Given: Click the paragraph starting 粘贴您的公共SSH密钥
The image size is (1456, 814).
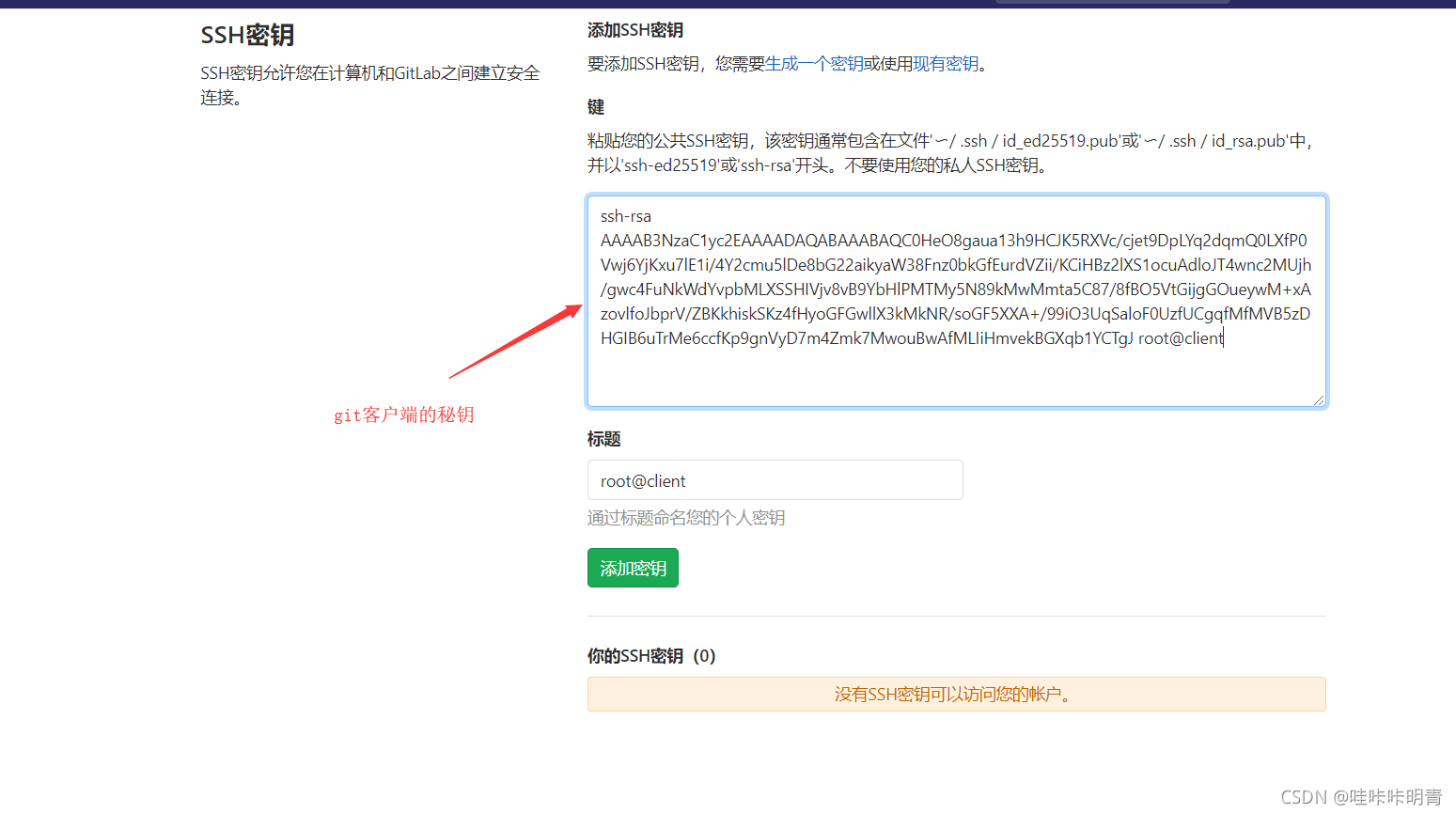Looking at the screenshot, I should coord(951,153).
